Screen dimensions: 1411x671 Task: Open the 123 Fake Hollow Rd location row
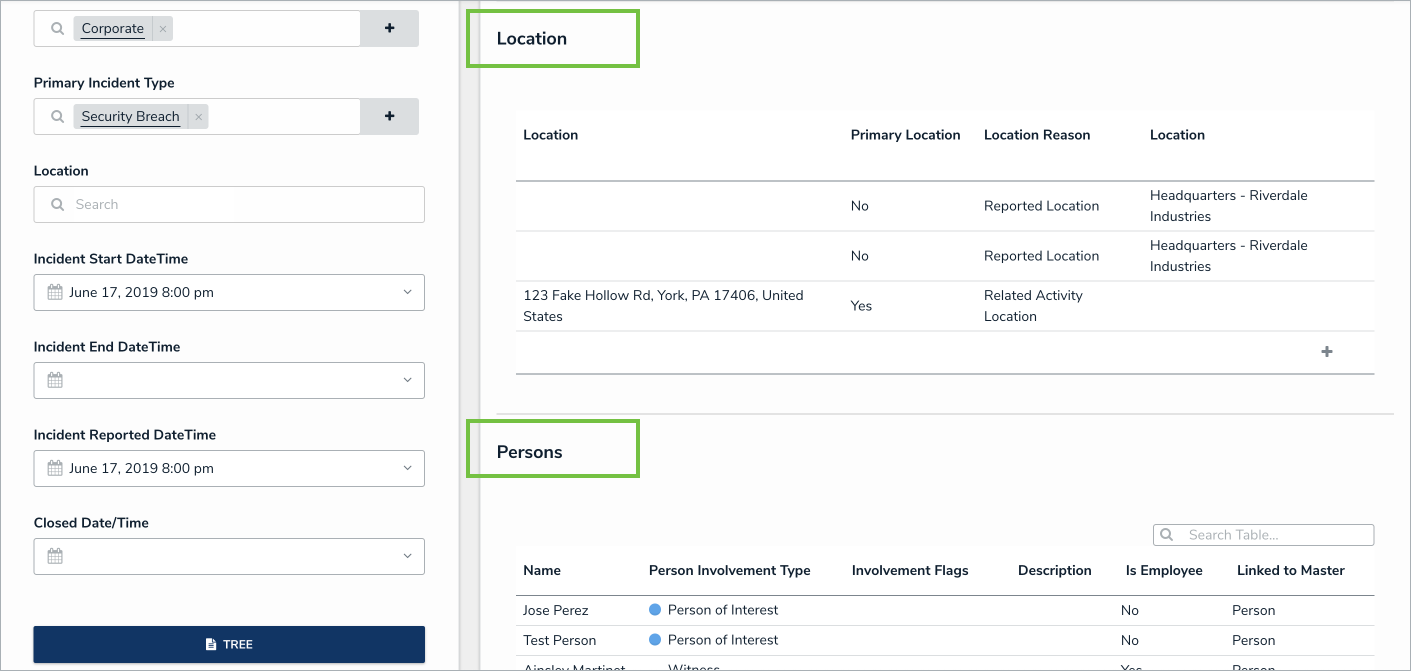click(x=662, y=306)
